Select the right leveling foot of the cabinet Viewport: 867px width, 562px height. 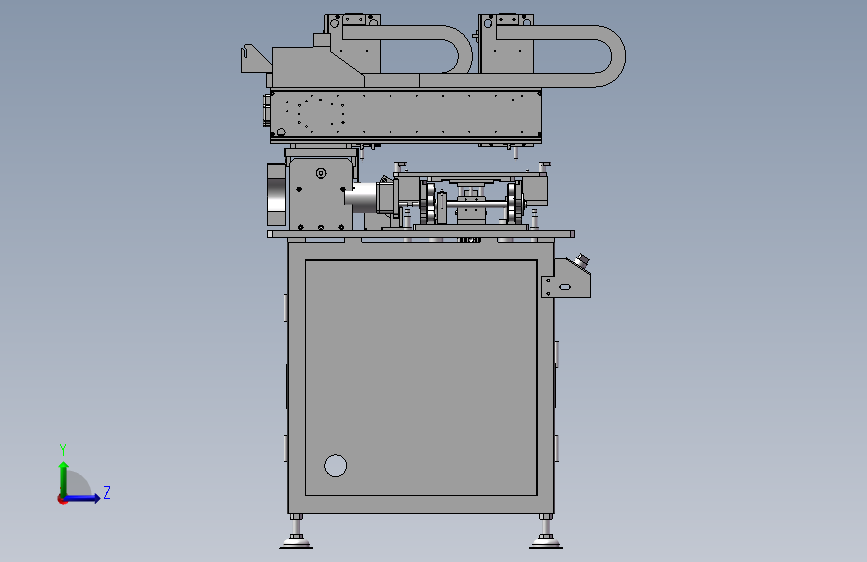click(546, 532)
